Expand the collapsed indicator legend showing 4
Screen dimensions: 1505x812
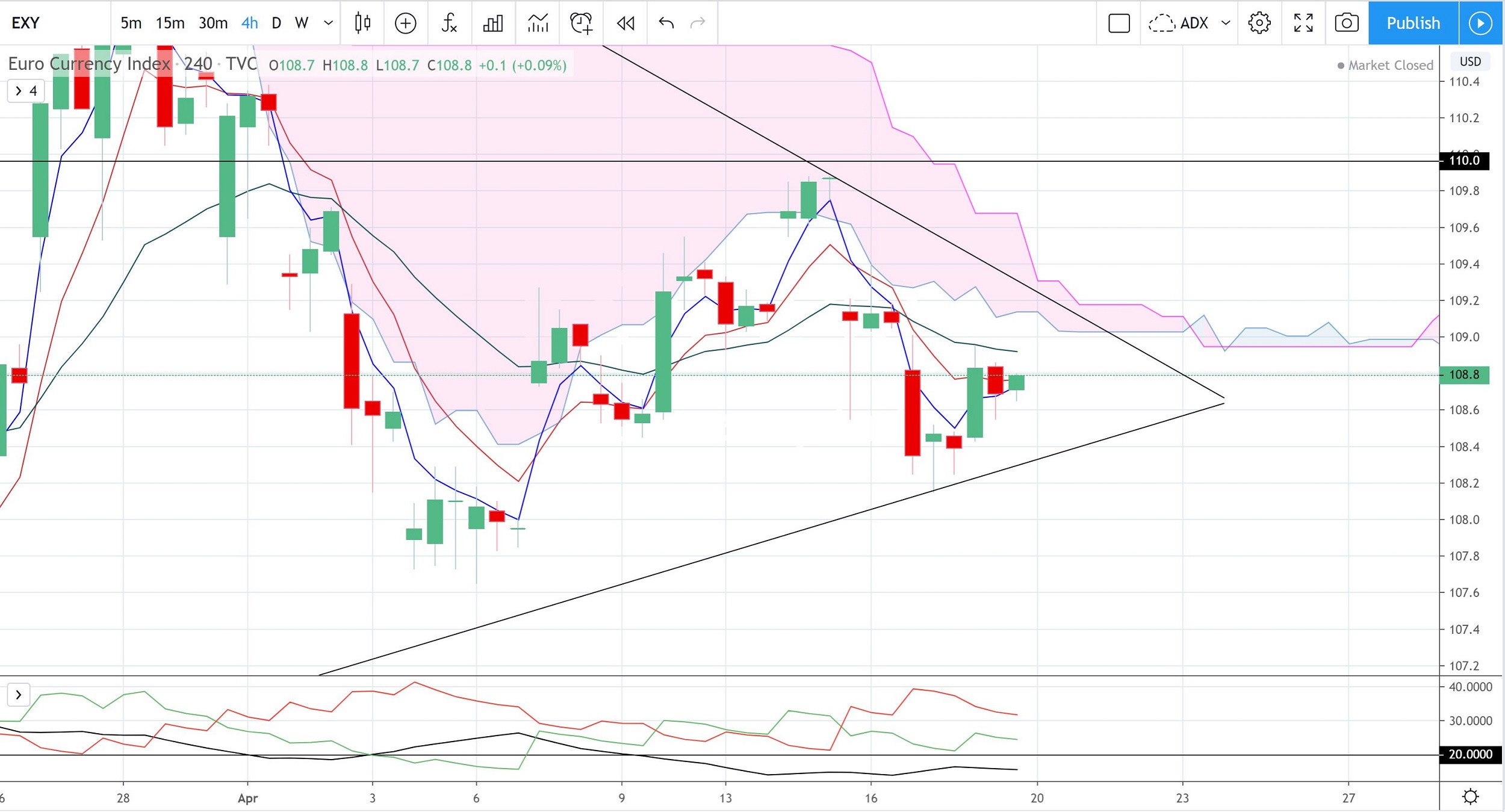(x=26, y=91)
